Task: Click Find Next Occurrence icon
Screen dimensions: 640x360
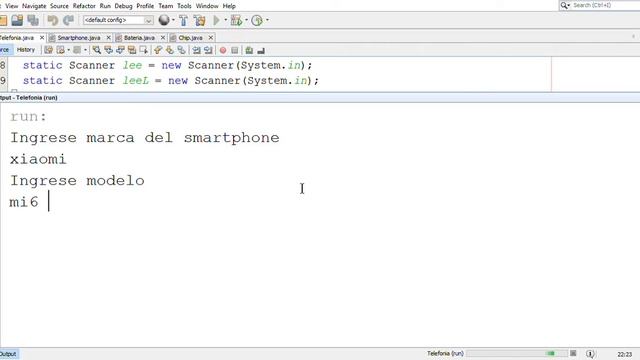Action: click(x=120, y=50)
